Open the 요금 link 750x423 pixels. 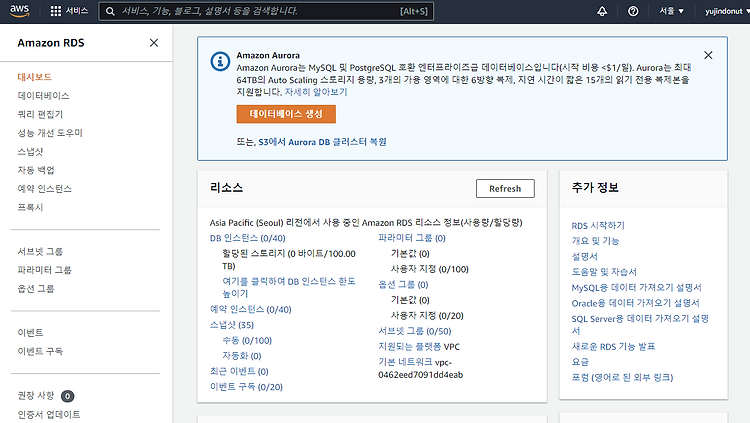tap(580, 362)
